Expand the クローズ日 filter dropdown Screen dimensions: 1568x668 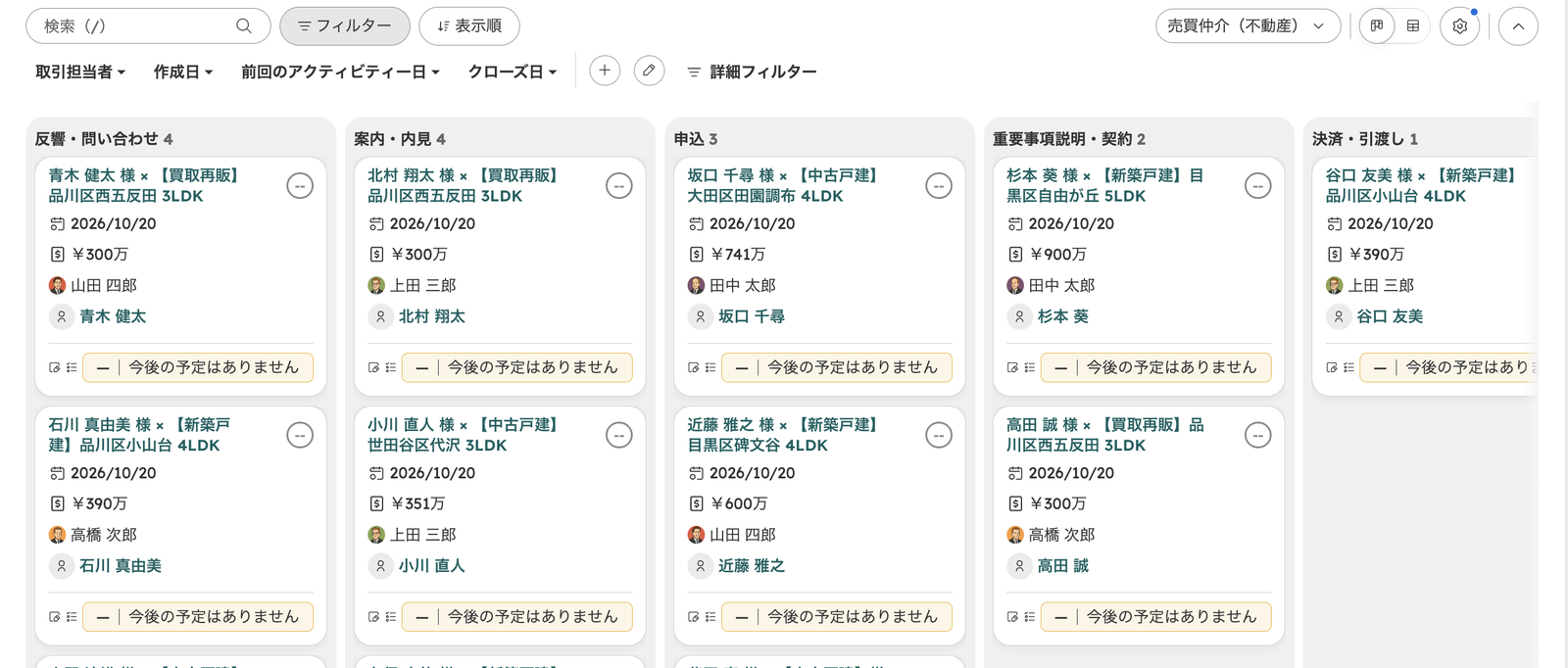pyautogui.click(x=513, y=72)
